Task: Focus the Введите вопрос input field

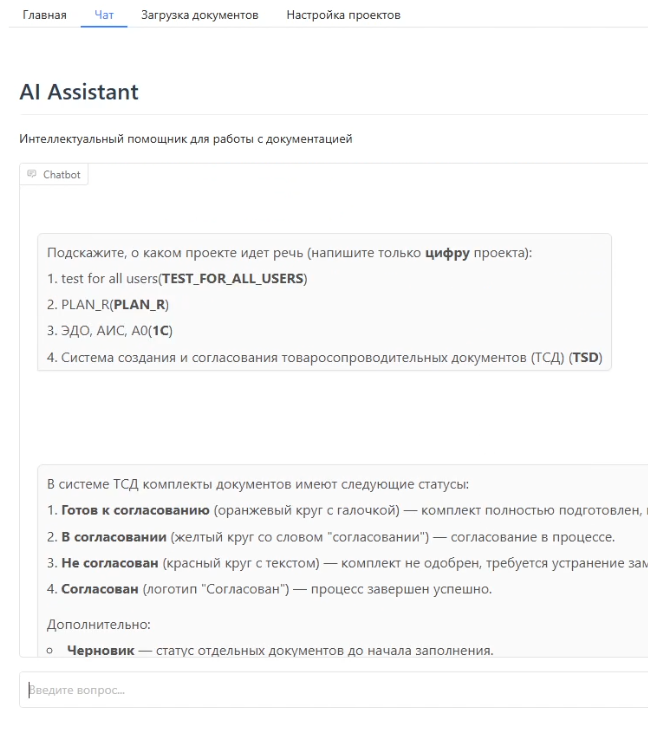Action: 333,690
